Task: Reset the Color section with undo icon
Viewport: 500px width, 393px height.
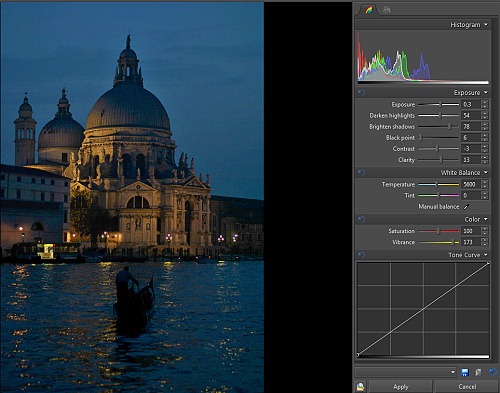Action: click(x=361, y=219)
